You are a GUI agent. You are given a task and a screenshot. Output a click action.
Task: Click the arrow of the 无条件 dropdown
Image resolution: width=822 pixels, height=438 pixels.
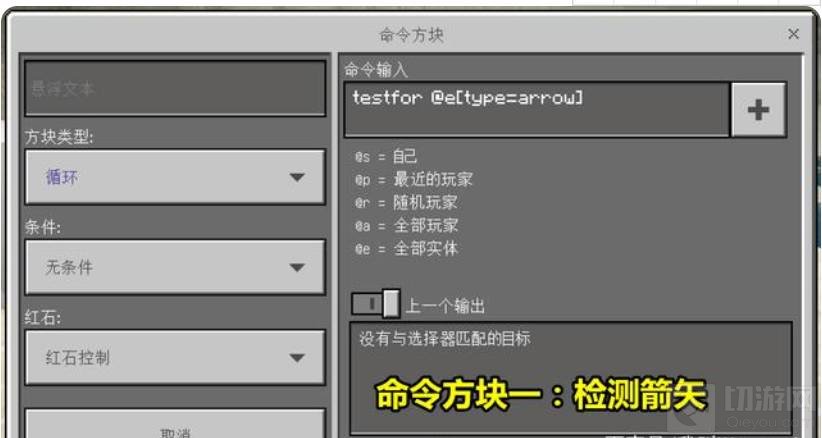297,268
